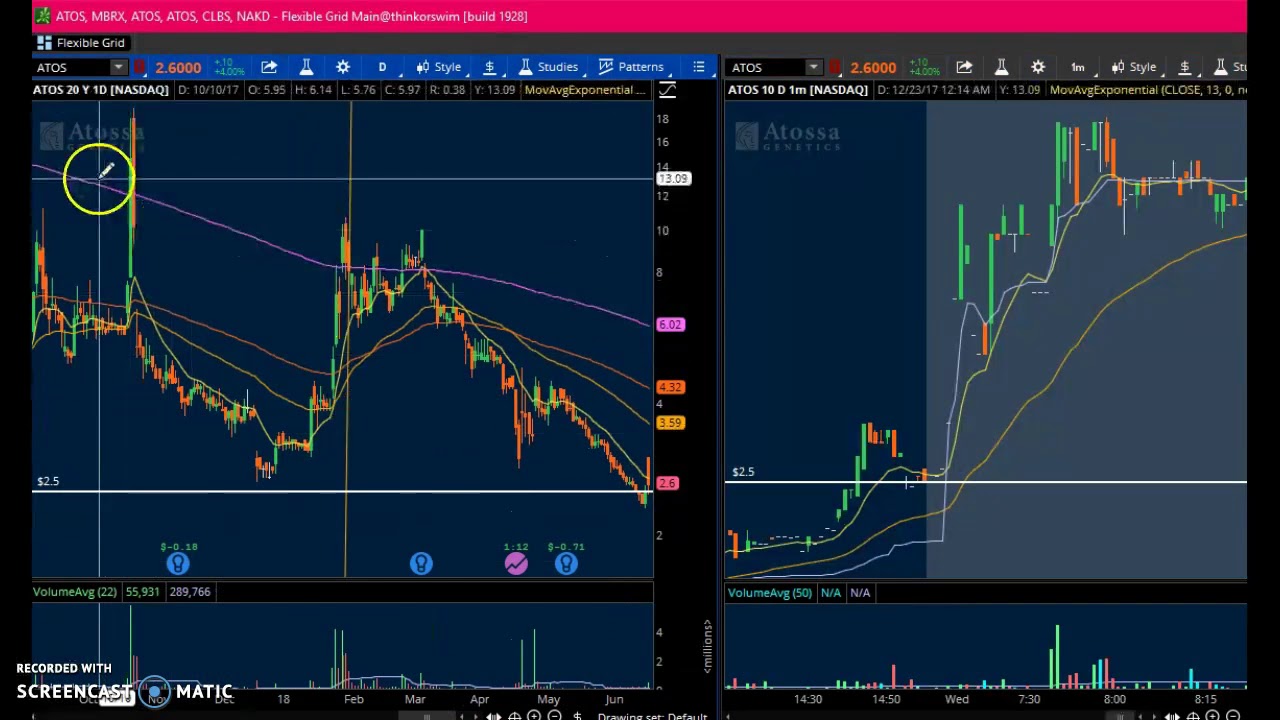Click the millions volume axis expander
The image size is (1280, 720).
coord(707,645)
